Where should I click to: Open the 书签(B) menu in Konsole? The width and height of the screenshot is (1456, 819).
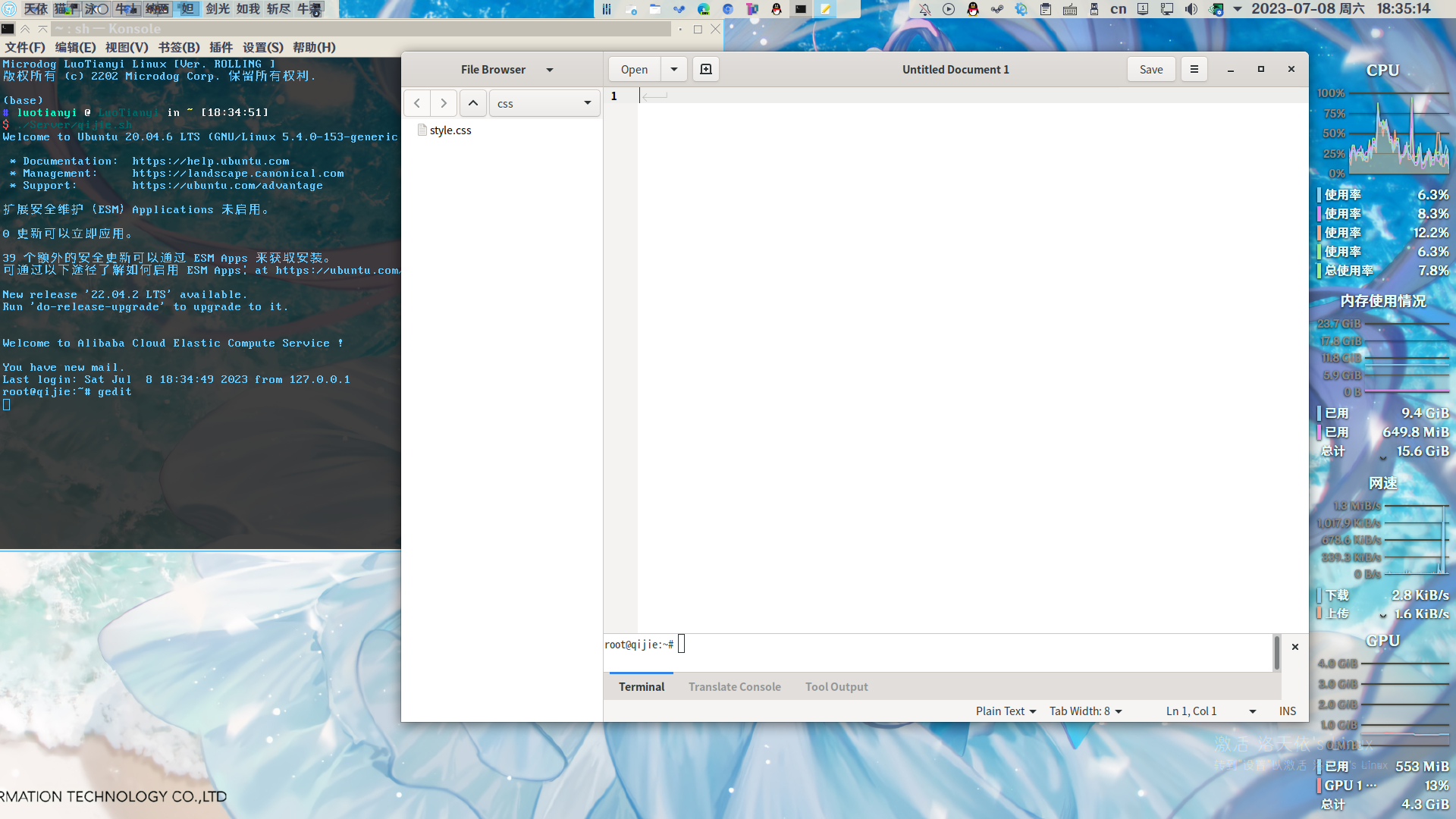179,47
